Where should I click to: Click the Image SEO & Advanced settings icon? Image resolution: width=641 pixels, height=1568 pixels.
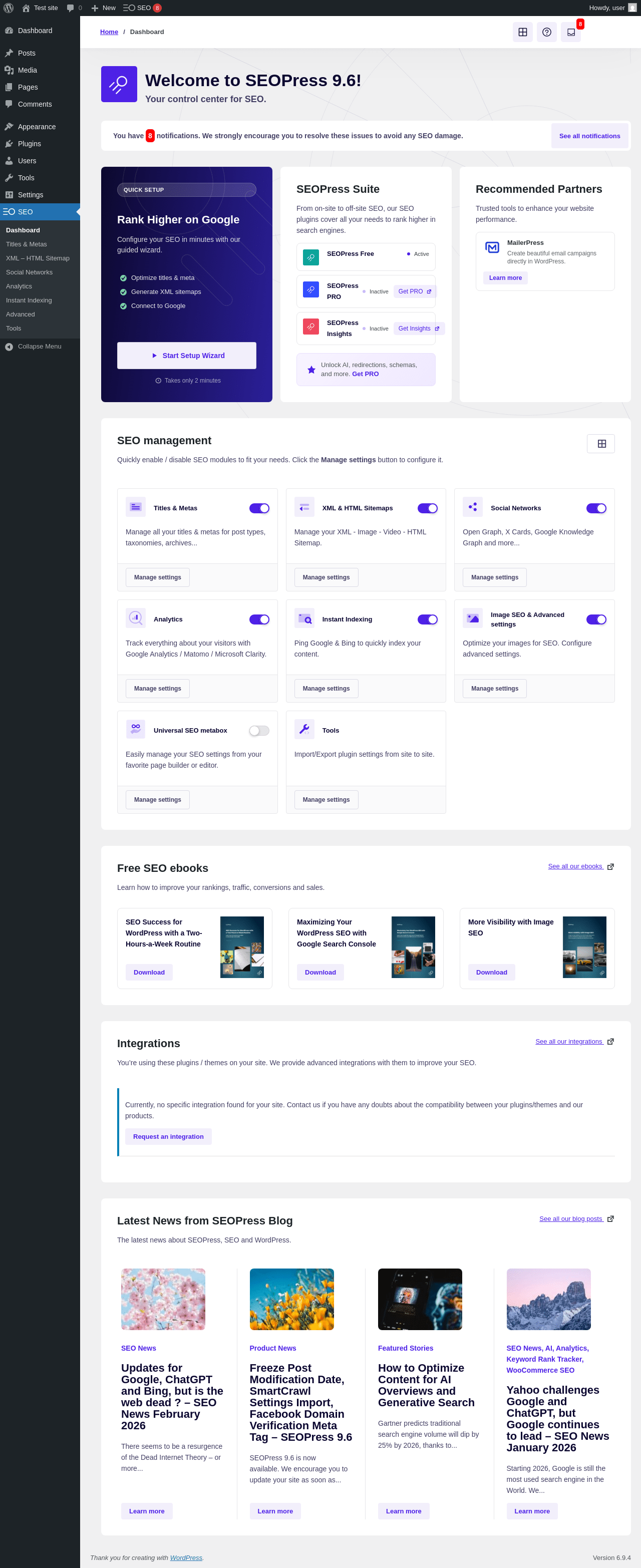pyautogui.click(x=473, y=618)
